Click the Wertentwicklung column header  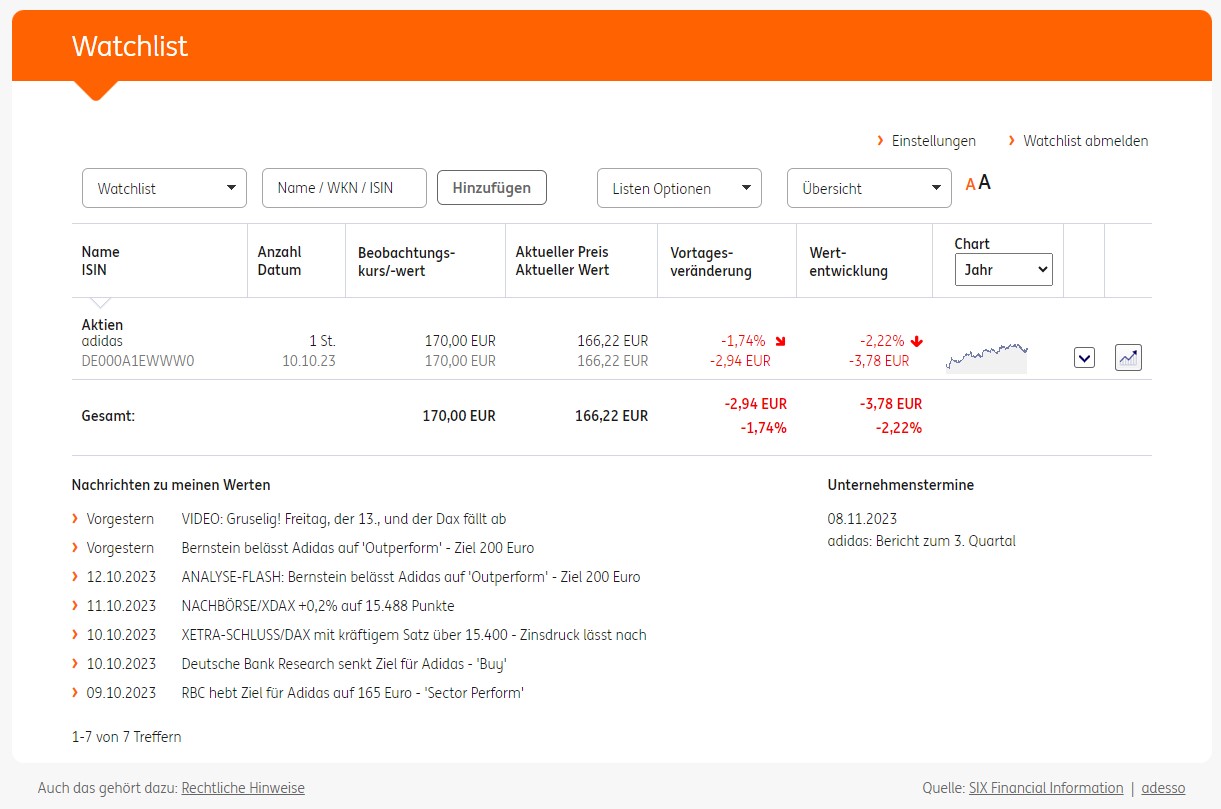pyautogui.click(x=849, y=262)
